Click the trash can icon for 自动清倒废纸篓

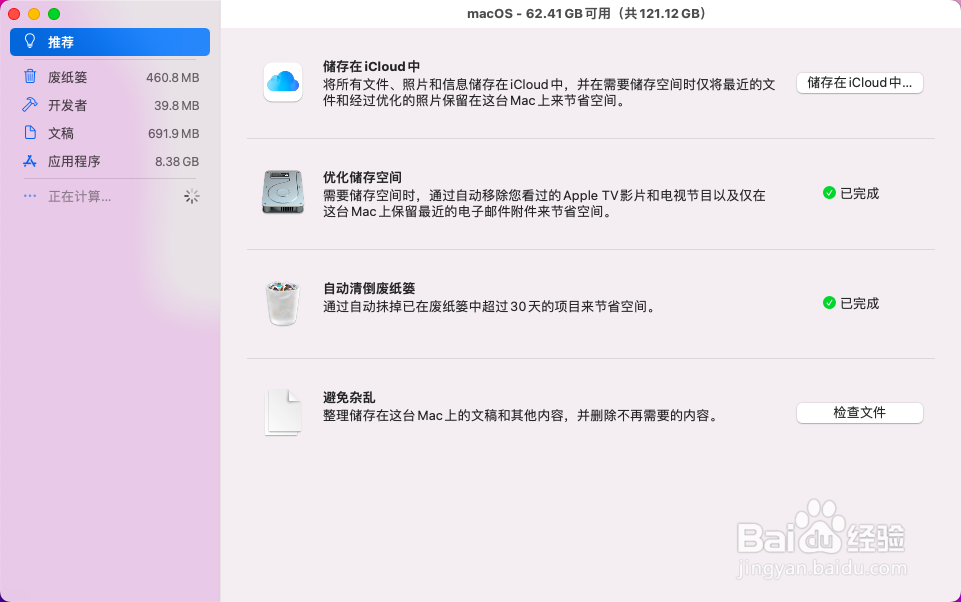coord(283,303)
